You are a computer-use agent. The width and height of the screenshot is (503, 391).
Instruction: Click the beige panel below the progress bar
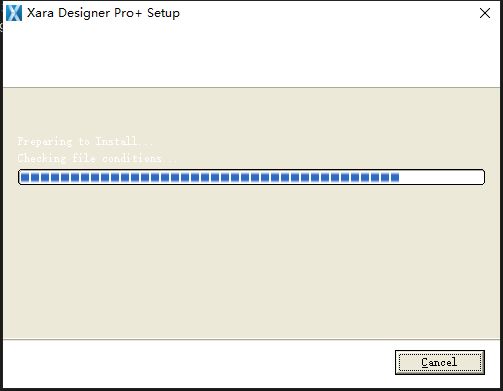click(251, 262)
